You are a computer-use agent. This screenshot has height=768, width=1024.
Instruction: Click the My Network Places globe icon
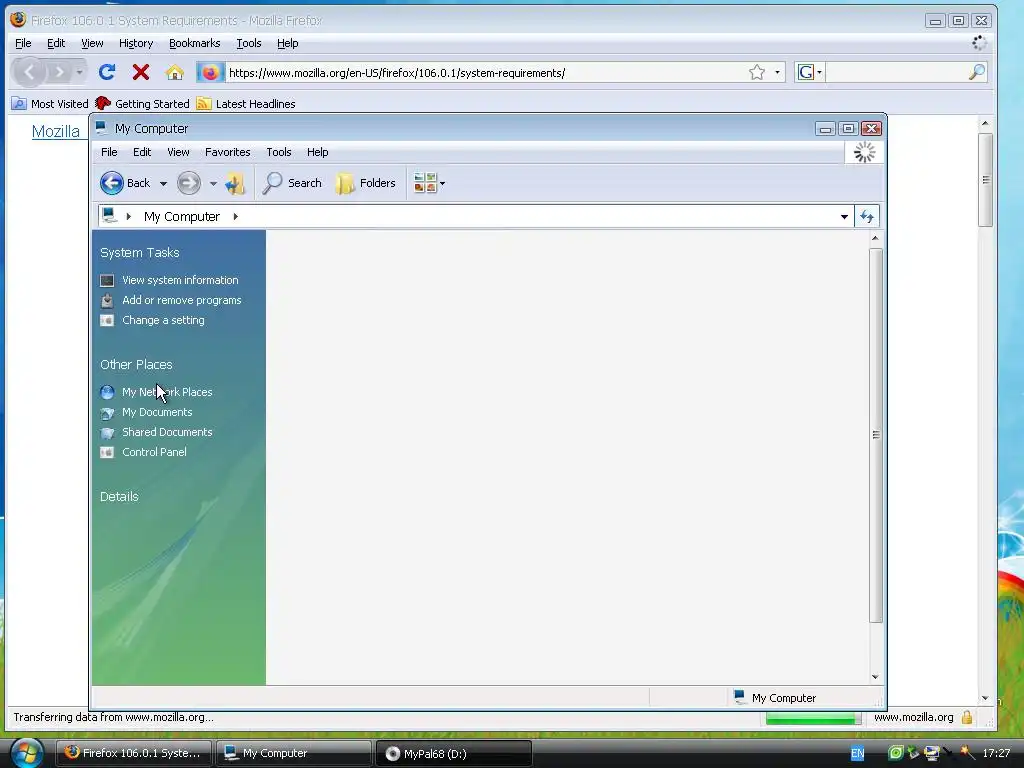(107, 392)
